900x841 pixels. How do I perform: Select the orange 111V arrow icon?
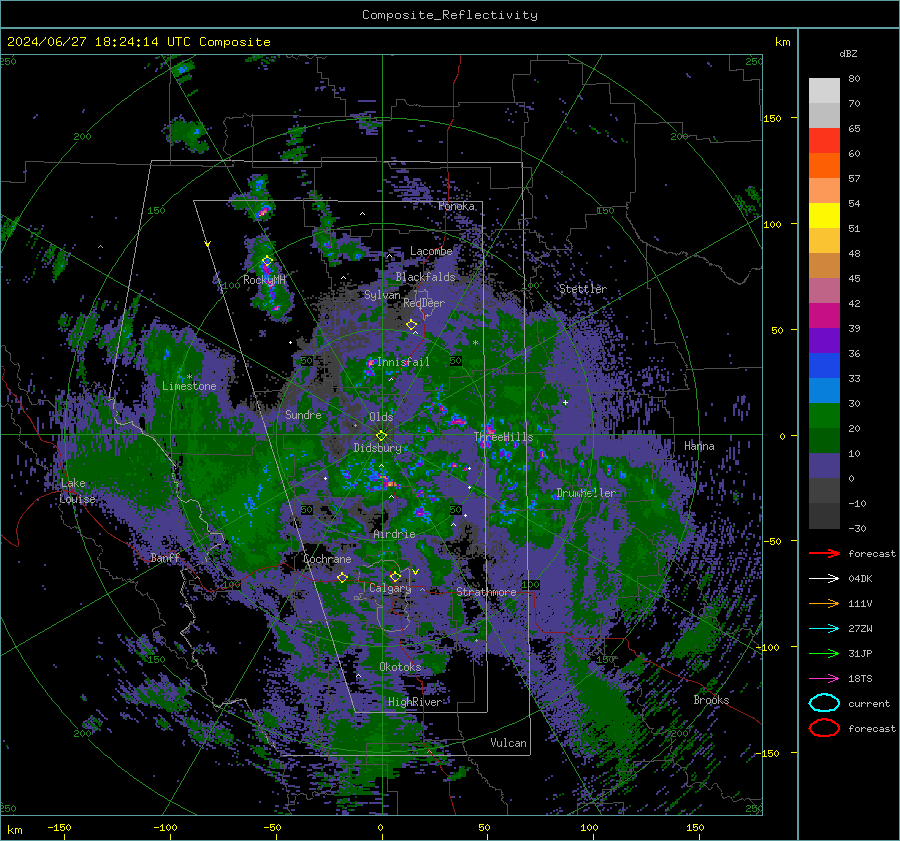pos(824,603)
